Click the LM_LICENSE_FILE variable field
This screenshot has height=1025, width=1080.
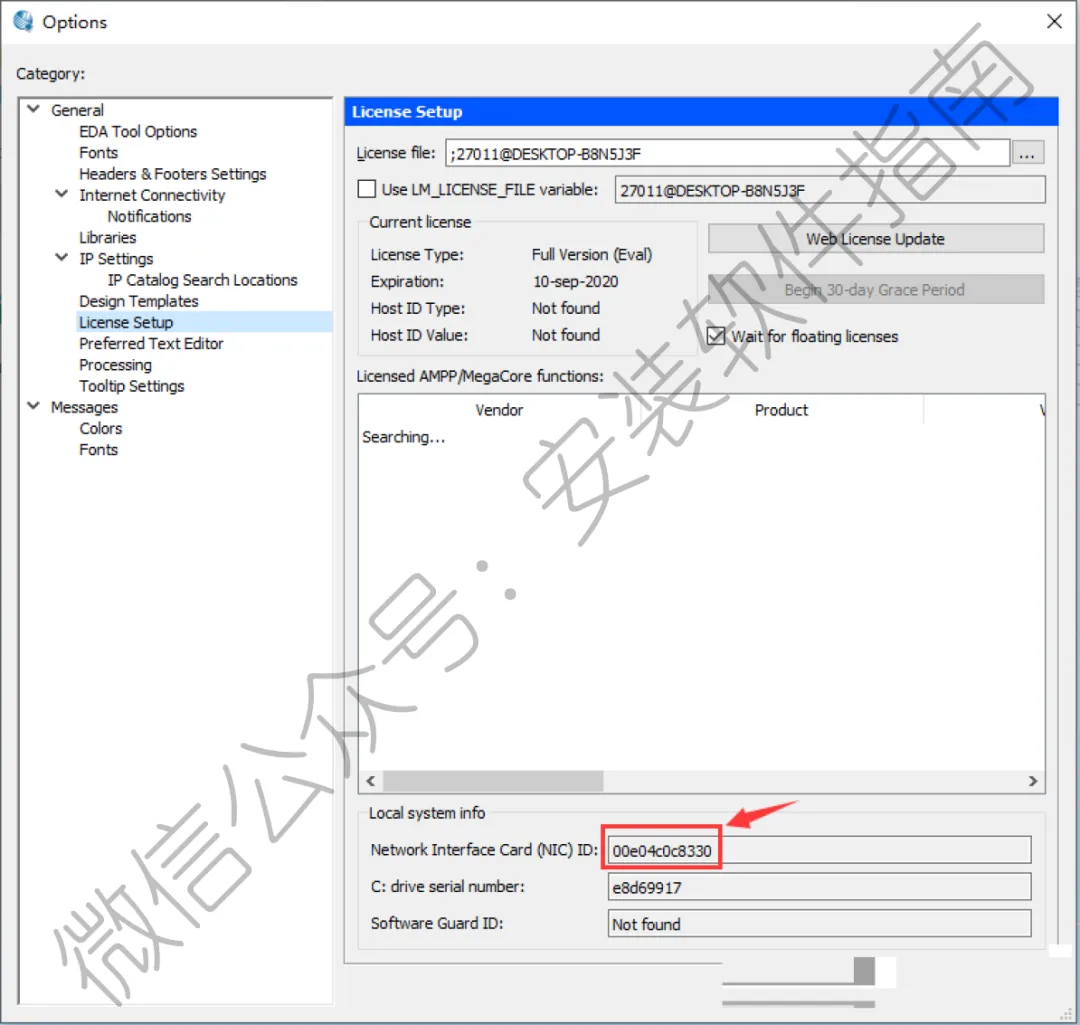(829, 190)
